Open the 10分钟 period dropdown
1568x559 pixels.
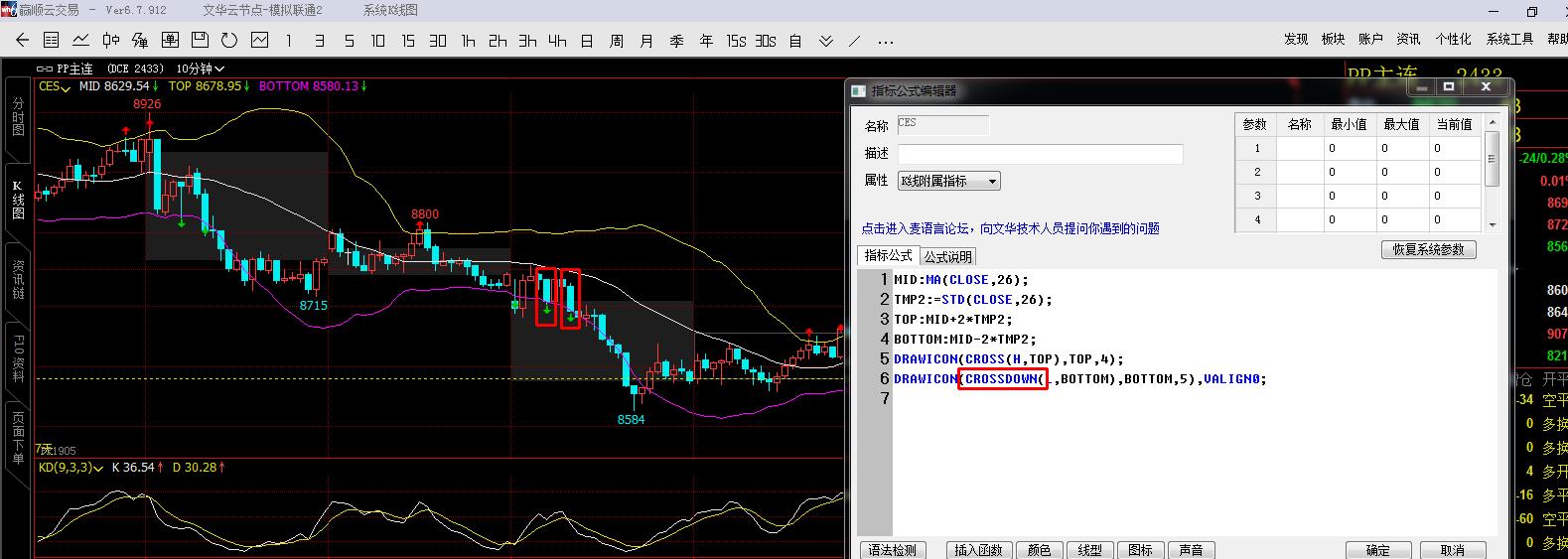click(x=201, y=69)
